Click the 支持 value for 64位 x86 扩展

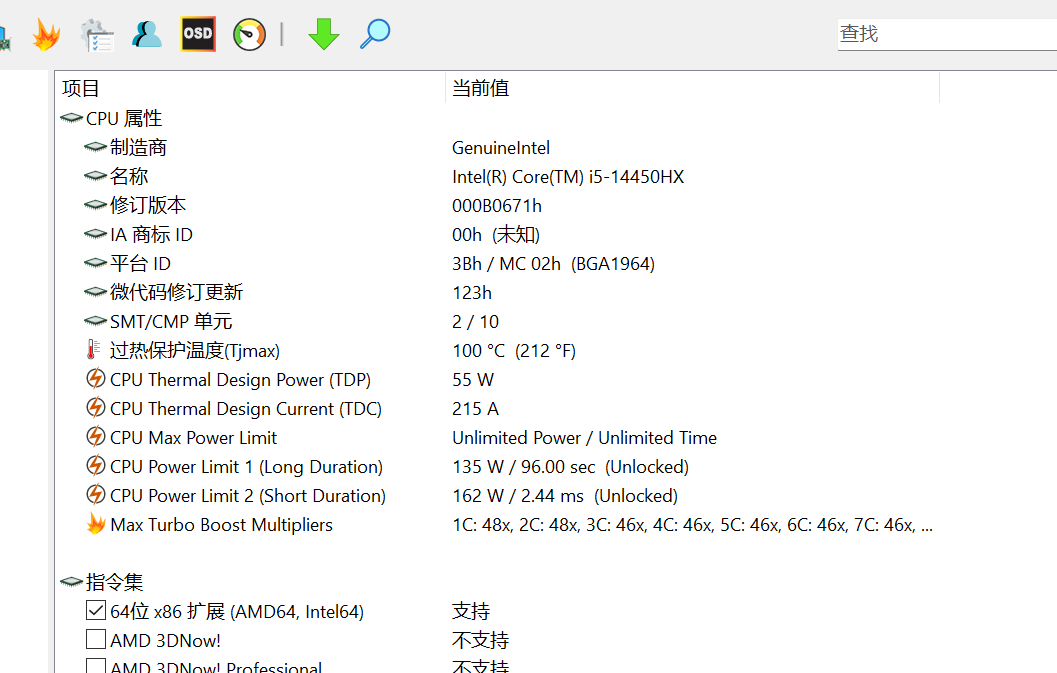471,611
